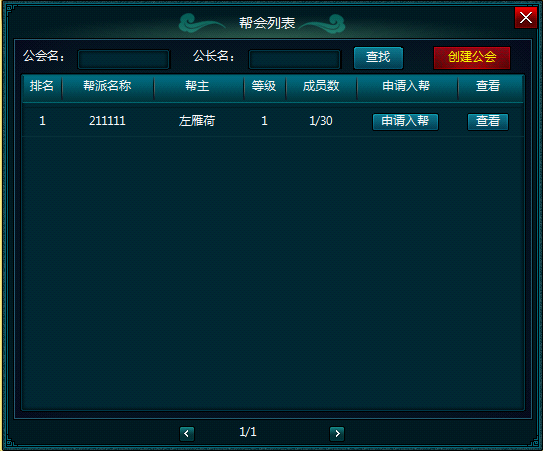Click the 申请入帮 column header
Viewport: 544px width, 452px height.
407,86
